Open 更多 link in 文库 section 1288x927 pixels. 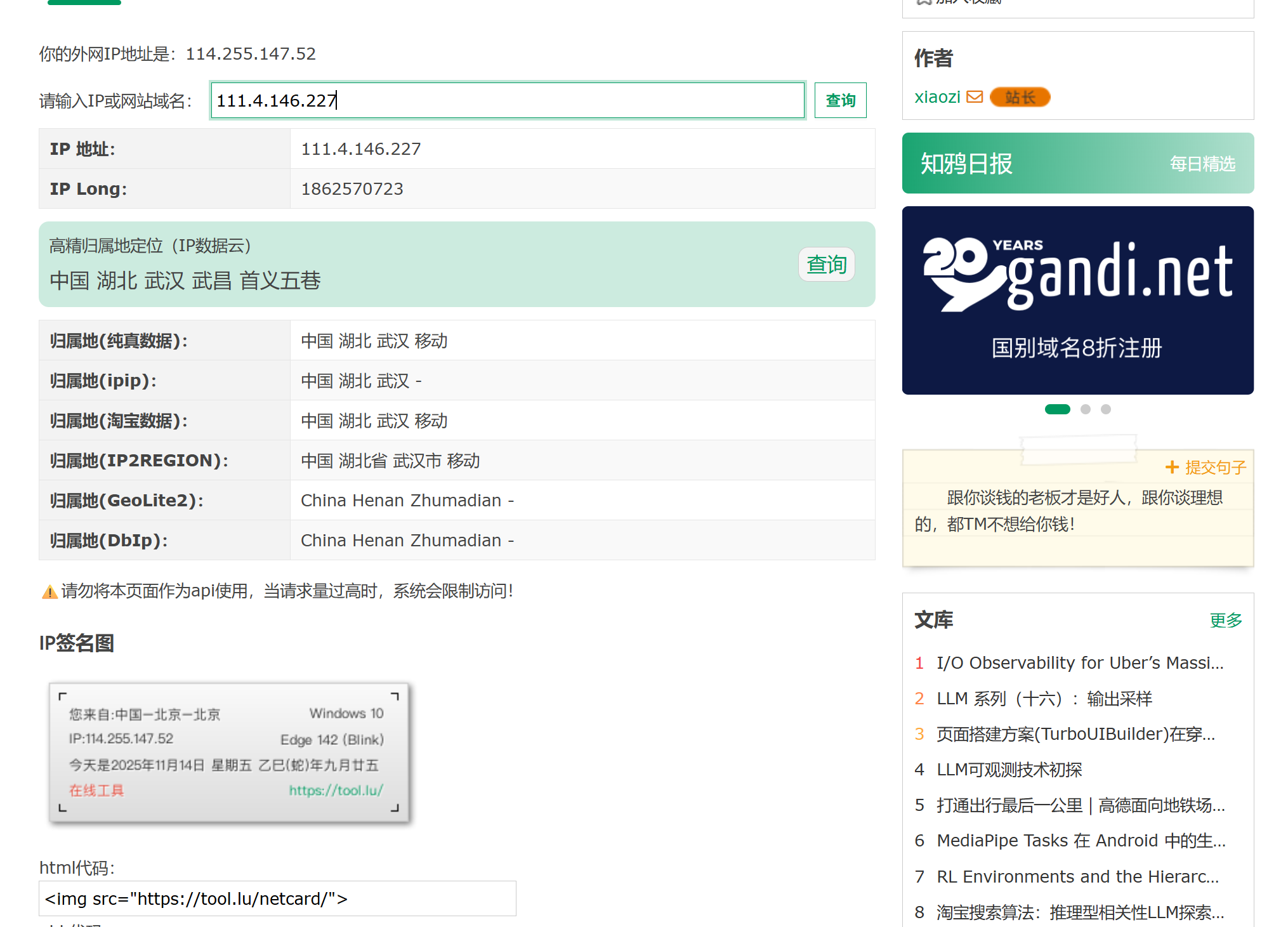[x=1225, y=620]
